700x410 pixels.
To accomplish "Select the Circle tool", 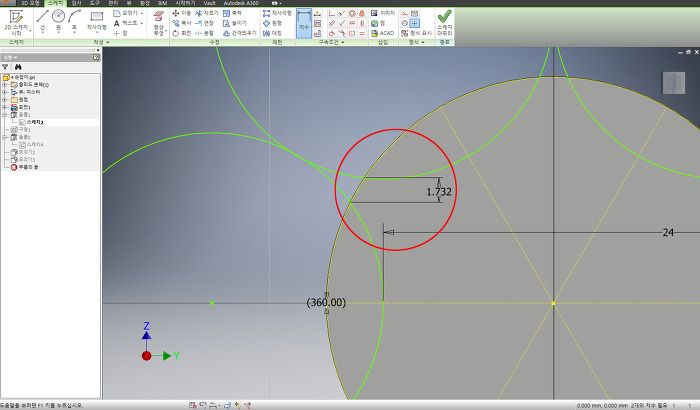I will point(58,20).
